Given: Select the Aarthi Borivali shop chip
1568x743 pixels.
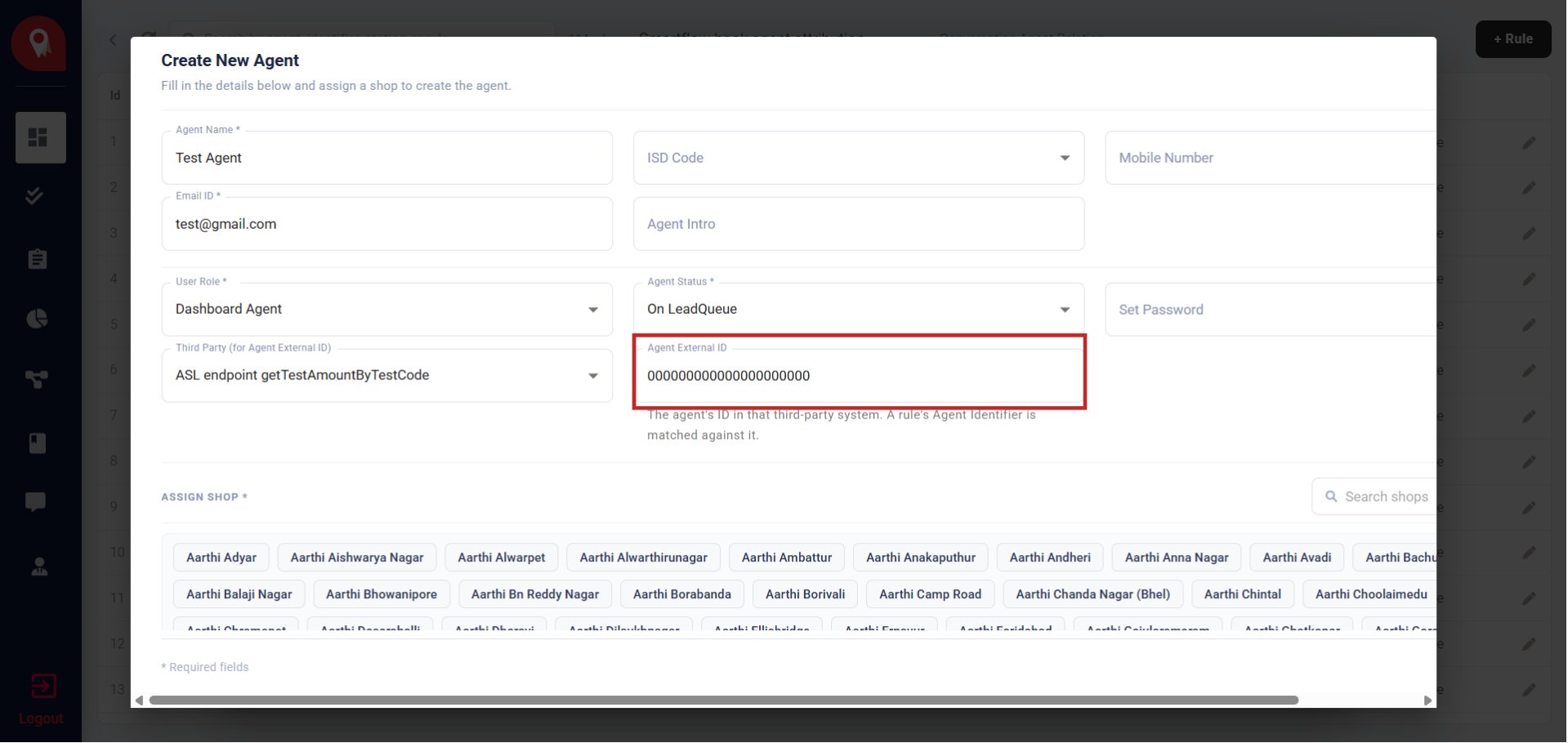Looking at the screenshot, I should pyautogui.click(x=806, y=594).
